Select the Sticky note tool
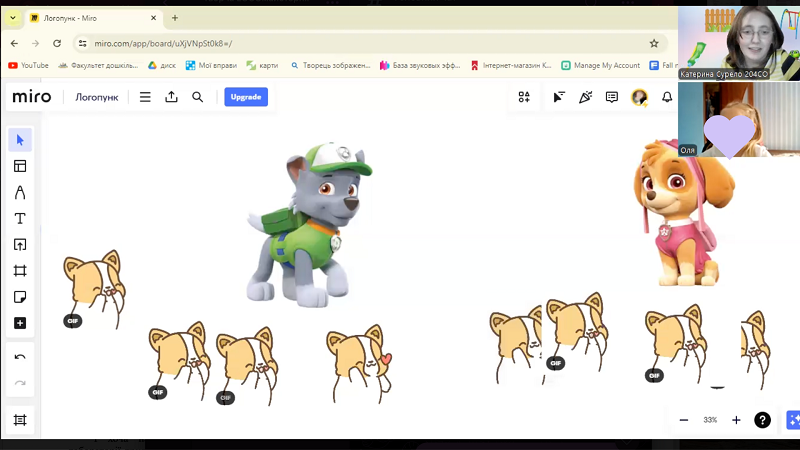 [x=20, y=297]
